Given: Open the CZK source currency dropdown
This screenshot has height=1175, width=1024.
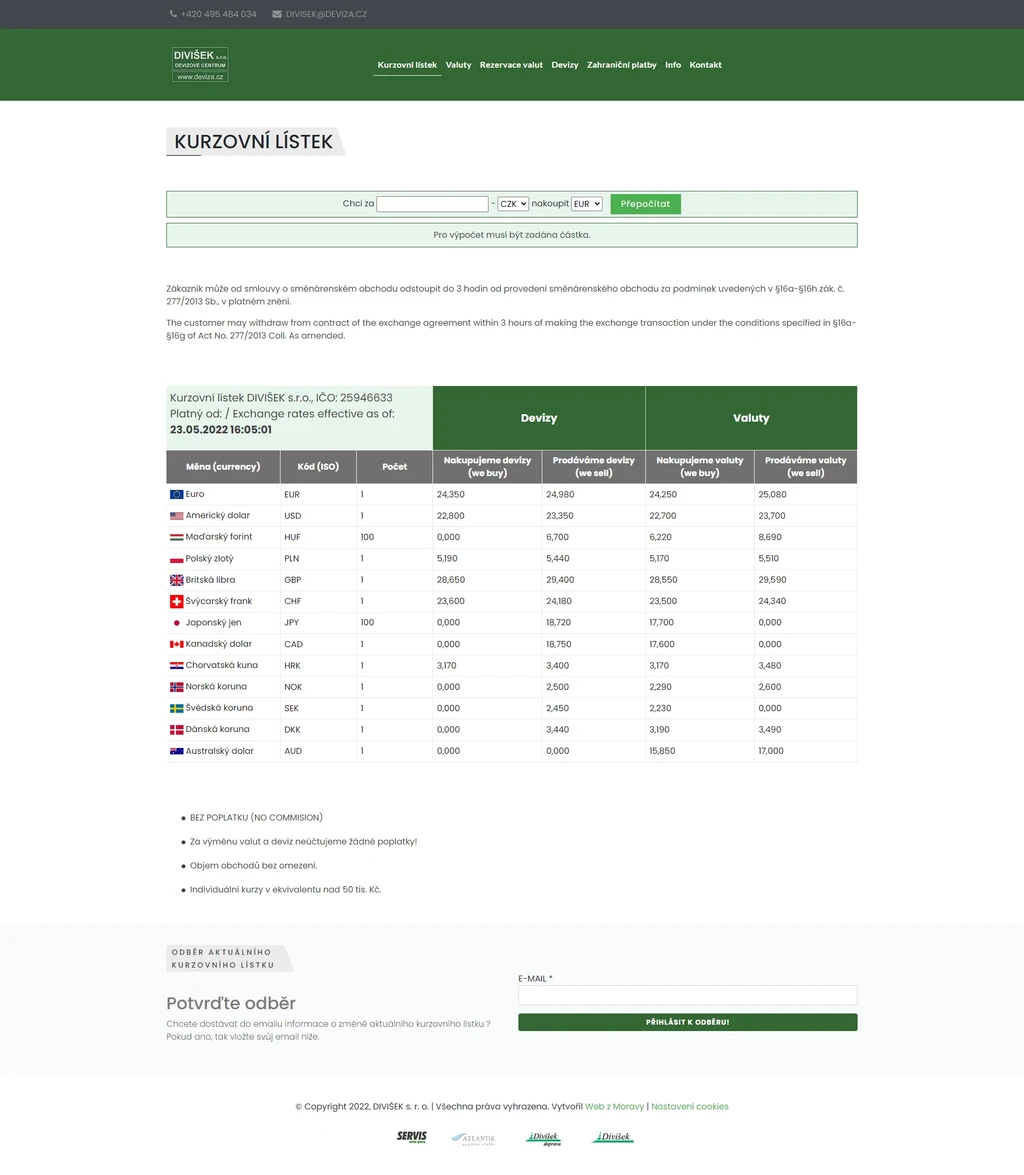Looking at the screenshot, I should (513, 204).
